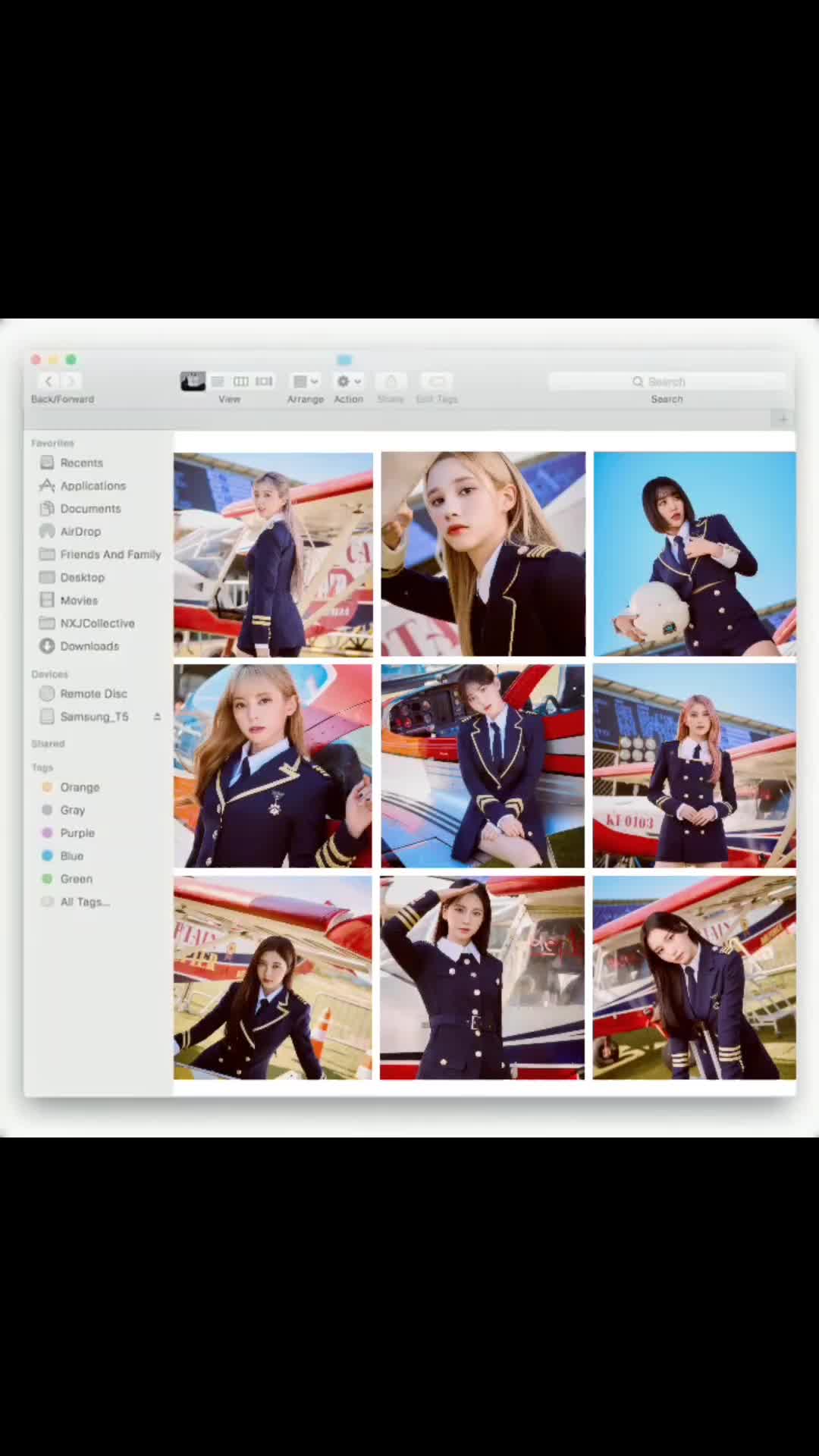Switch to list view in the toolbar
Viewport: 819px width, 1456px height.
tap(218, 381)
